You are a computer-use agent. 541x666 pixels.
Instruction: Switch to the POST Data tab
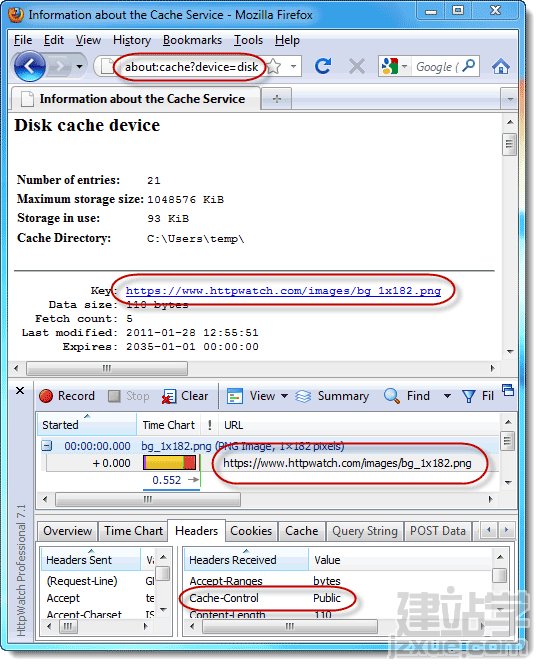[x=438, y=531]
